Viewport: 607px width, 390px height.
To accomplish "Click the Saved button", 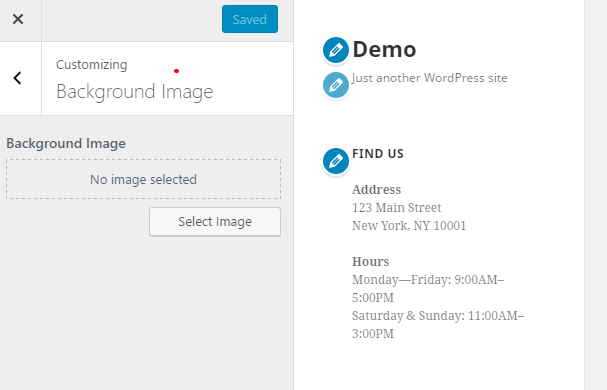I will [250, 19].
